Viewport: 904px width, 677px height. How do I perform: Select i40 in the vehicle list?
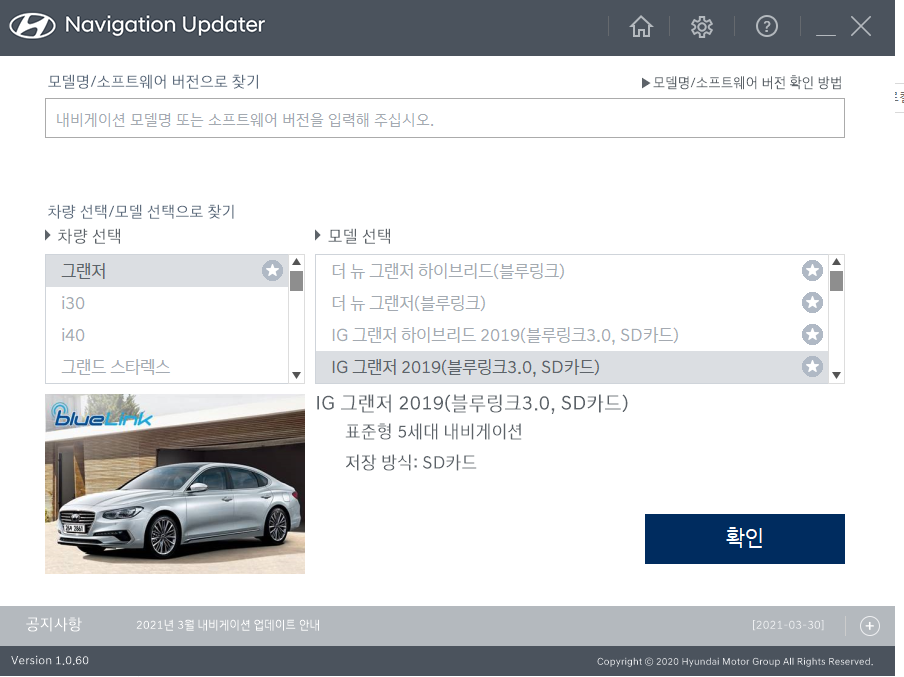click(167, 334)
